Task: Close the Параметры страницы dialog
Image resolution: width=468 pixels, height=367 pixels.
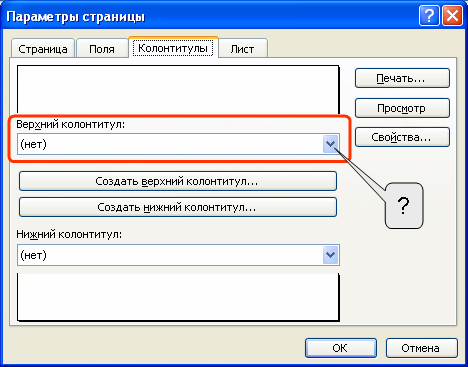Action: click(452, 16)
